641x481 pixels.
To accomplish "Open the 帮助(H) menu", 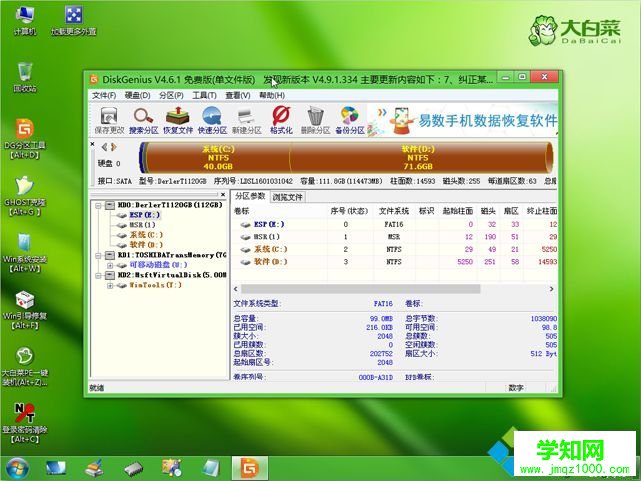I will click(x=272, y=95).
